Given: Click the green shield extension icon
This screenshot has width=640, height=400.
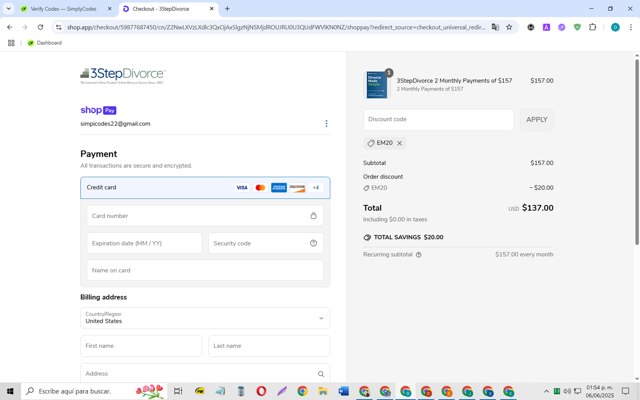Looking at the screenshot, I should click(577, 27).
